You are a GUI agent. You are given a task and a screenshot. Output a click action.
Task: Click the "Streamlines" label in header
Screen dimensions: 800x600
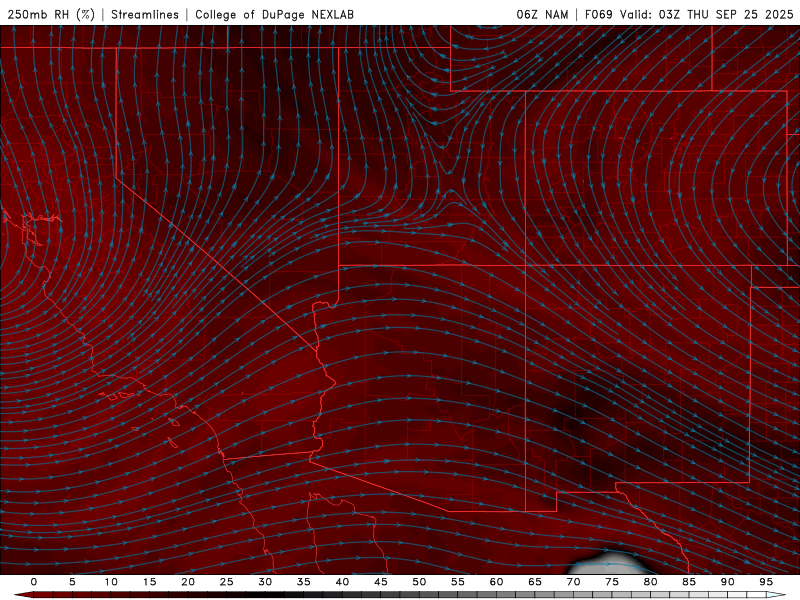point(145,14)
